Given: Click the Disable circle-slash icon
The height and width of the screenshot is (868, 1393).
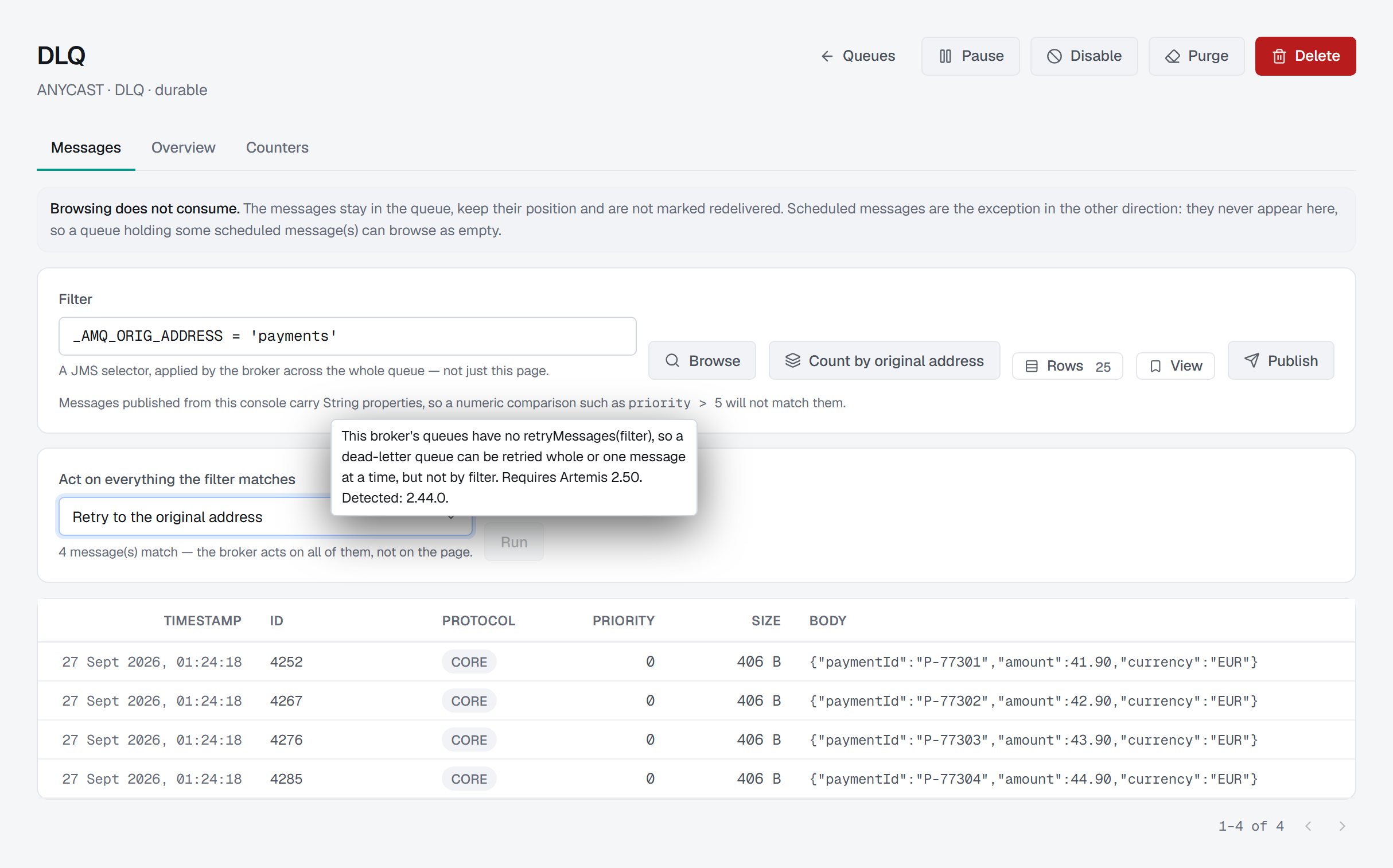Looking at the screenshot, I should (x=1054, y=56).
